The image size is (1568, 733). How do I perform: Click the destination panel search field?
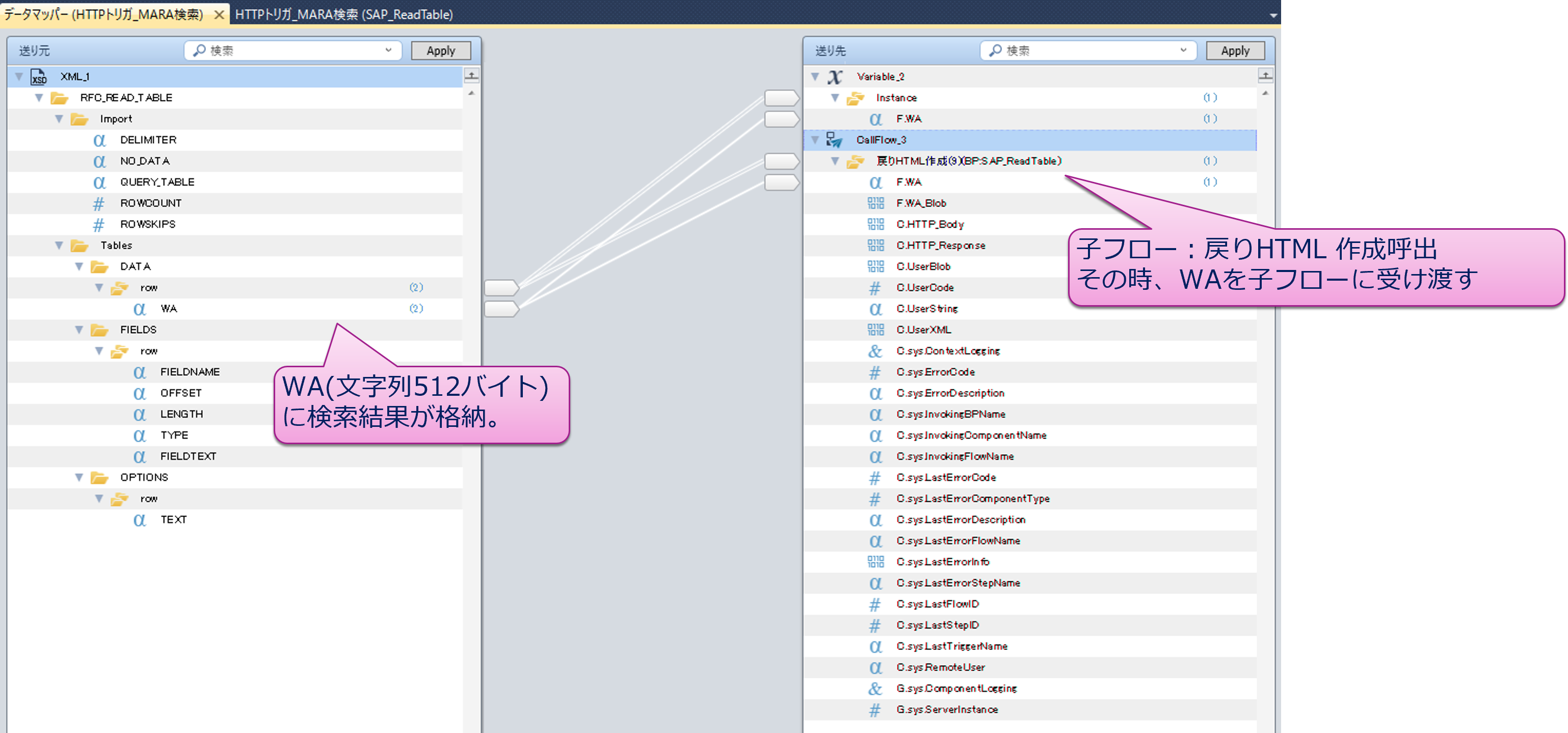click(1088, 50)
